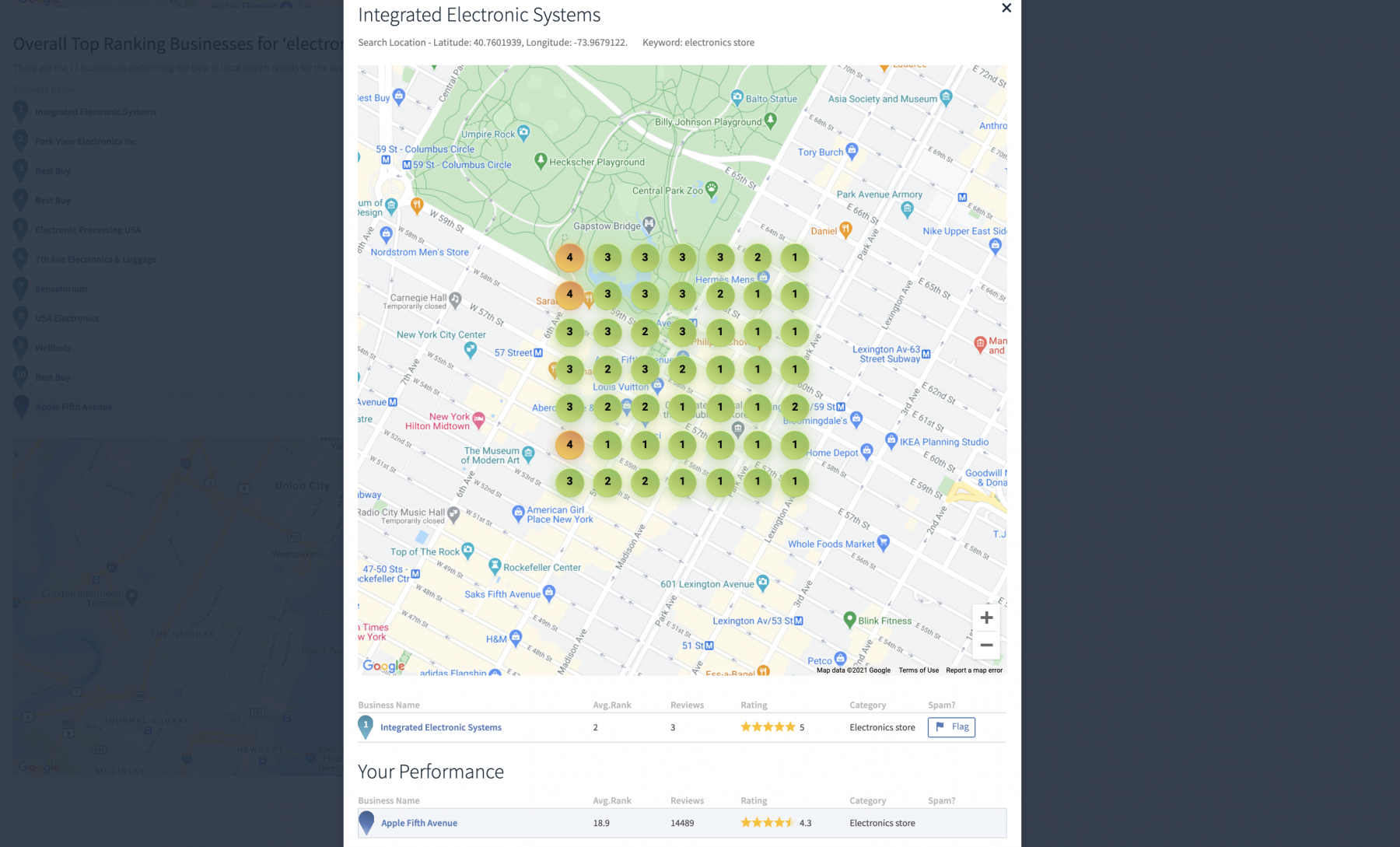Click the orange rank-4 marker near Carnegie Hall
The height and width of the screenshot is (847, 1400).
tap(569, 295)
